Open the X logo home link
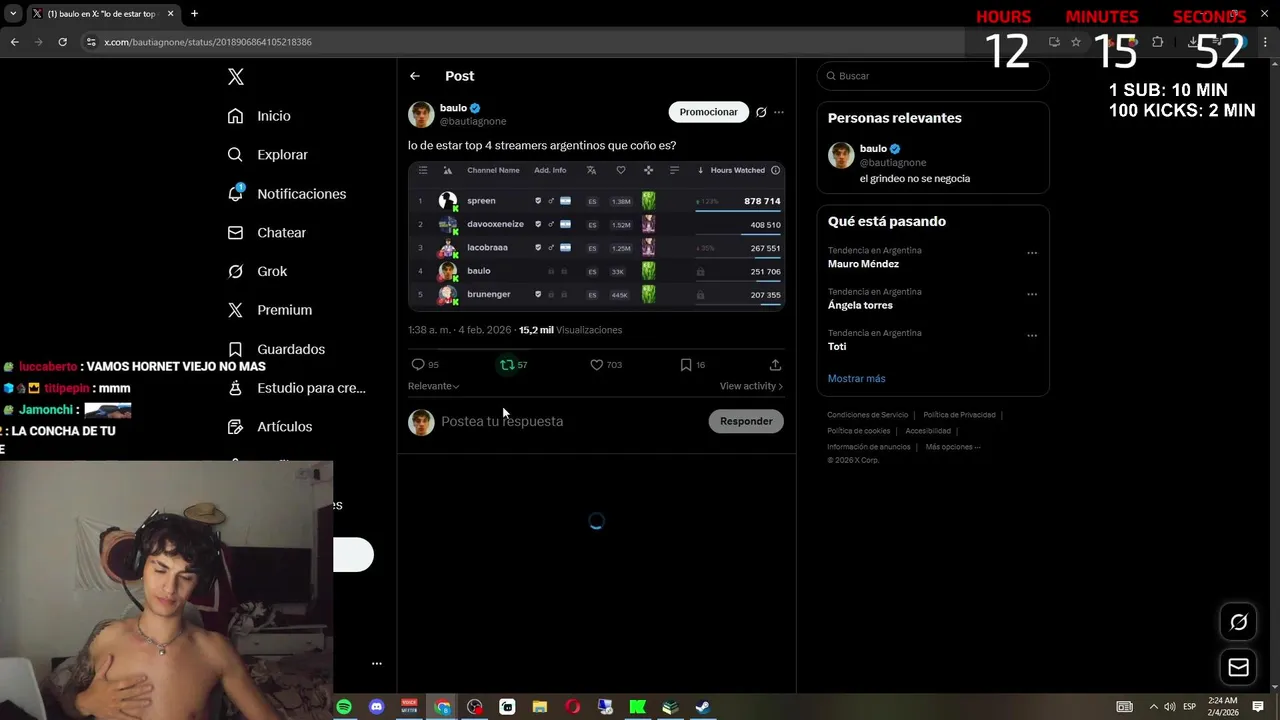Screen dimensions: 1280x720 pos(235,77)
